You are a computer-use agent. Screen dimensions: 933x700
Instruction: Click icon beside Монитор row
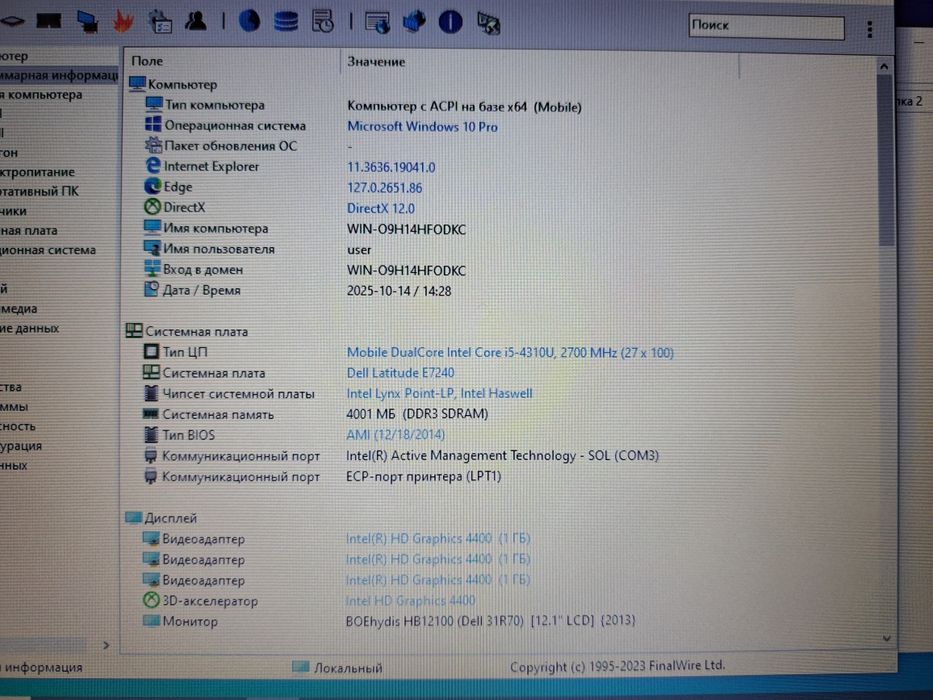pos(151,621)
